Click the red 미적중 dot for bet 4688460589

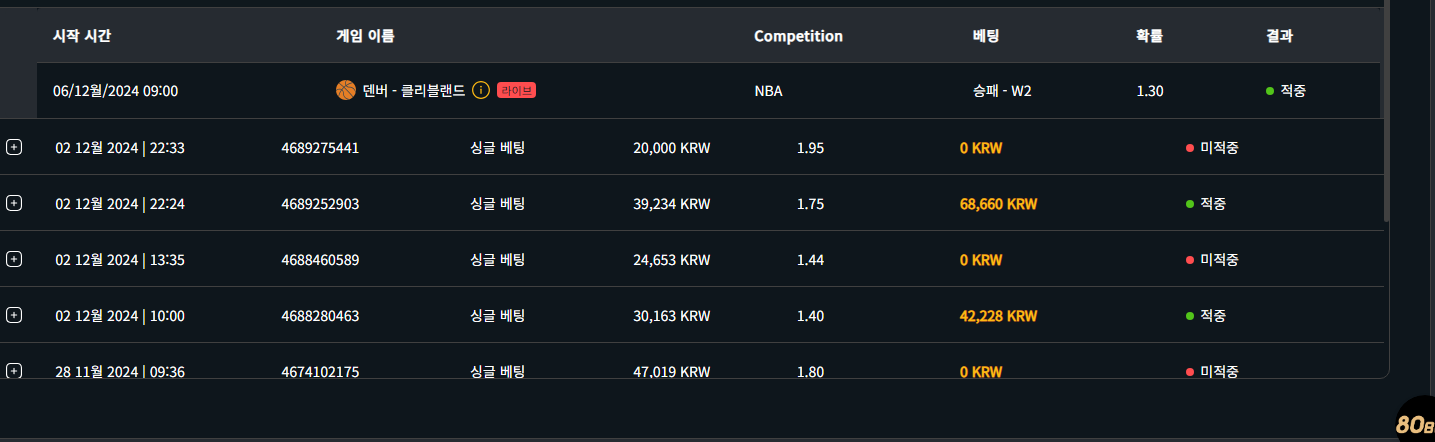pos(1190,260)
